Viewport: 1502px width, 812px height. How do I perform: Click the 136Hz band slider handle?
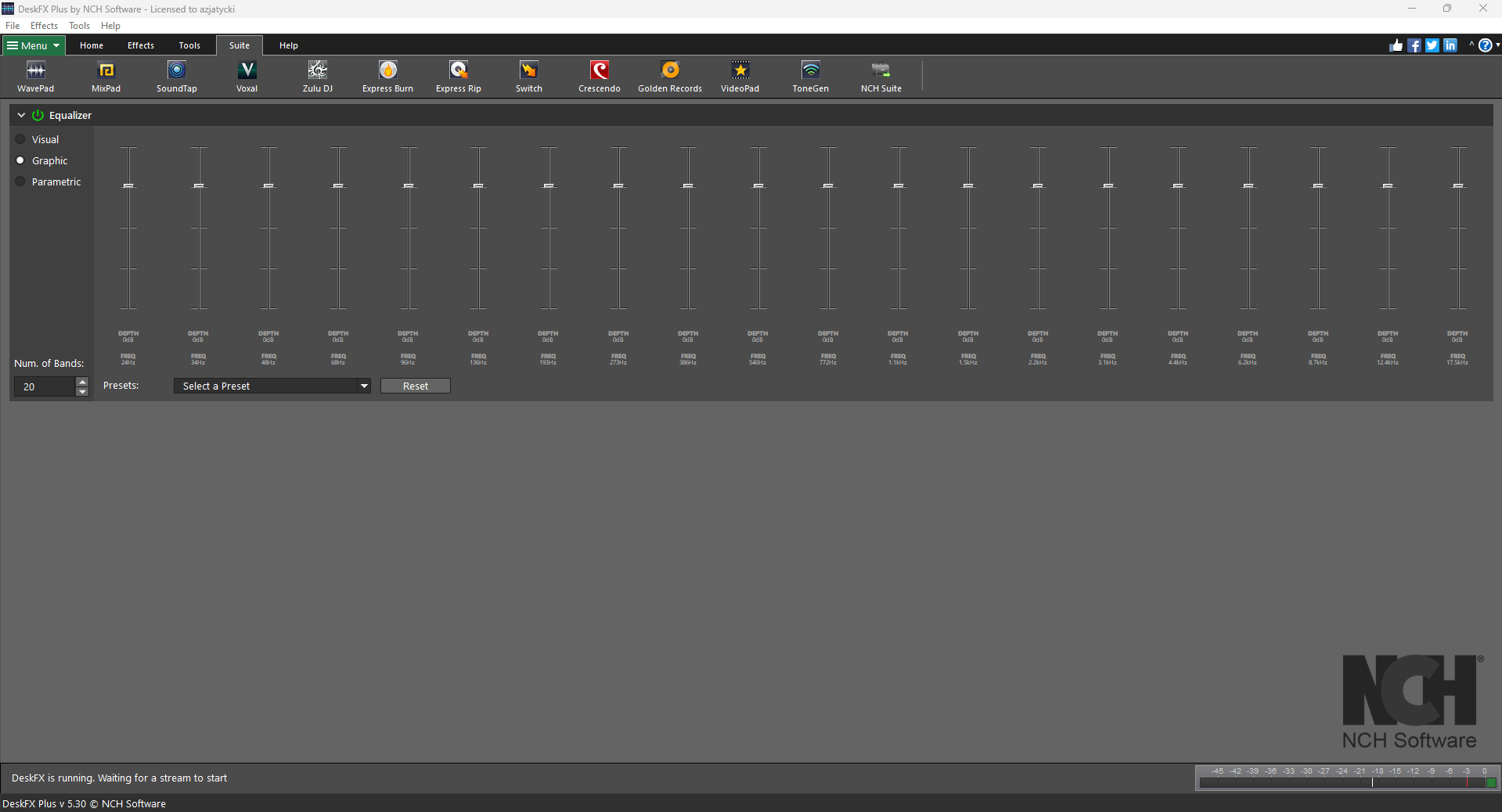(478, 185)
